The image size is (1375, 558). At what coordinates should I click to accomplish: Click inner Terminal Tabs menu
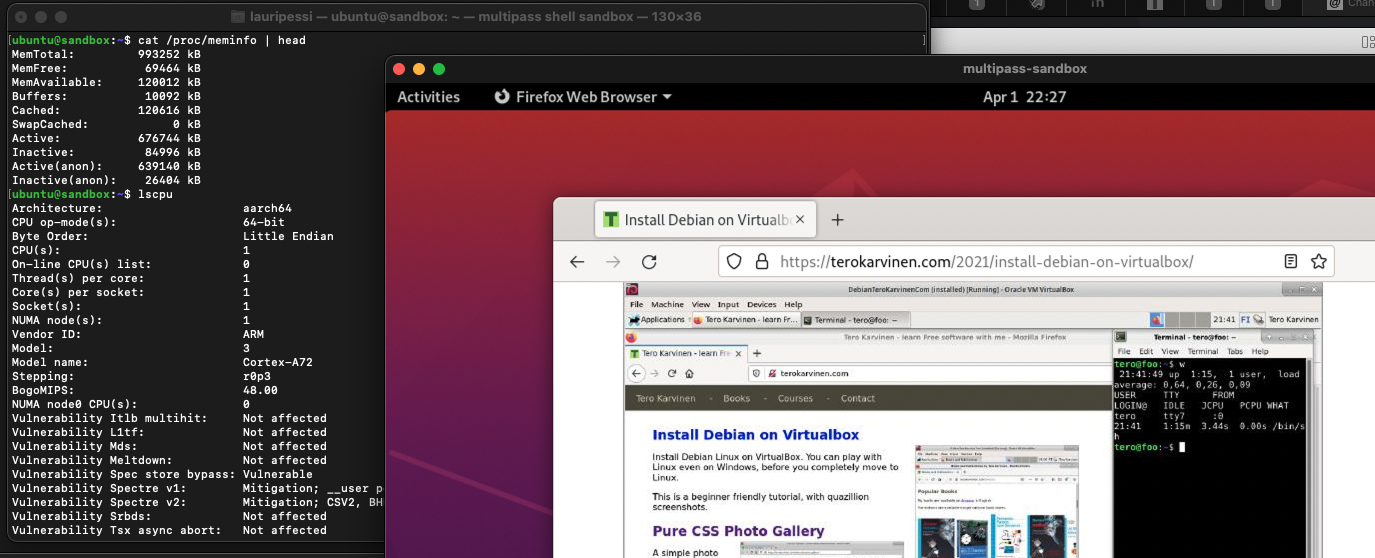(1234, 352)
